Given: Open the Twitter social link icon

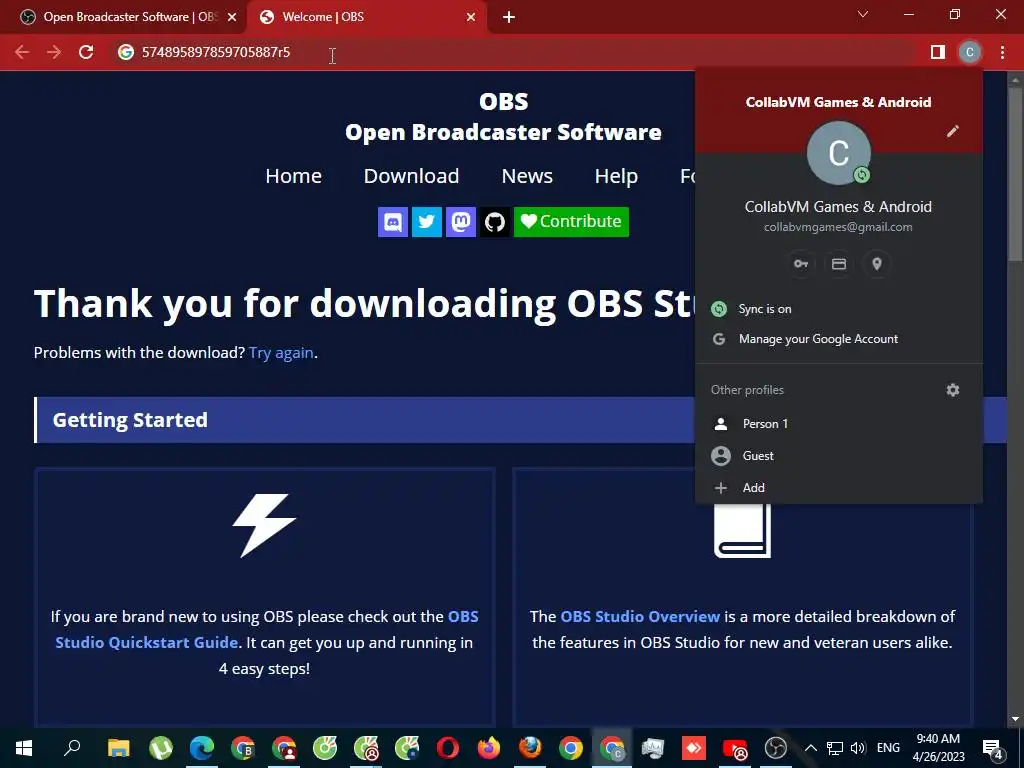Looking at the screenshot, I should [426, 222].
